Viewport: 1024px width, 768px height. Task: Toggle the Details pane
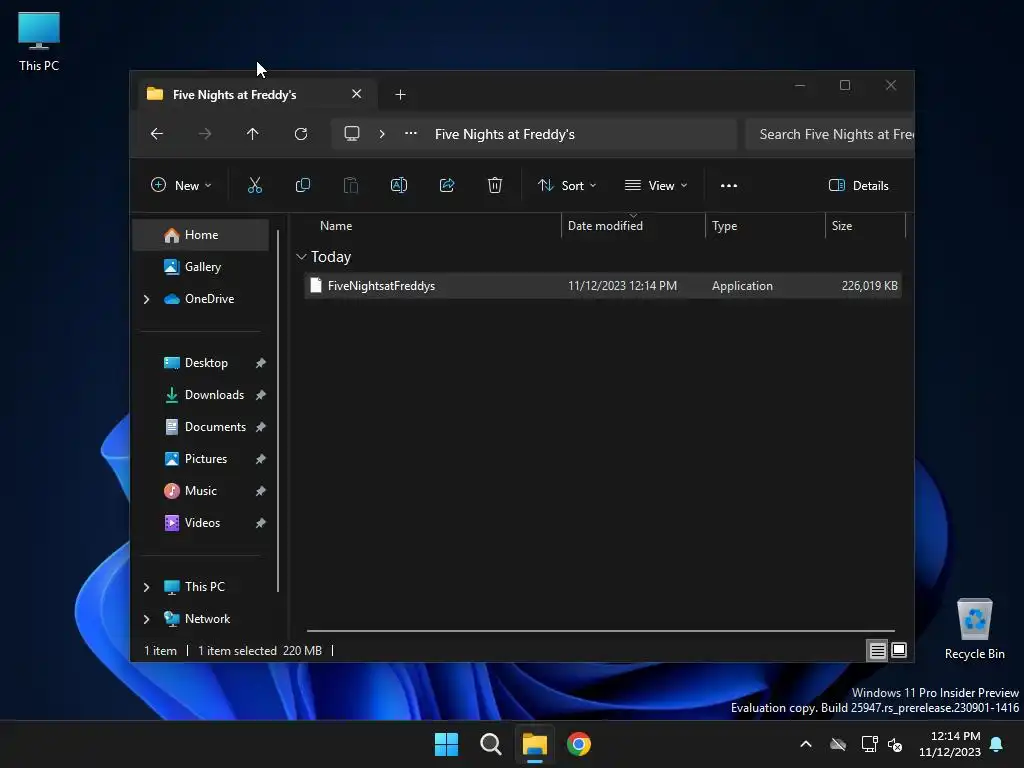(858, 185)
